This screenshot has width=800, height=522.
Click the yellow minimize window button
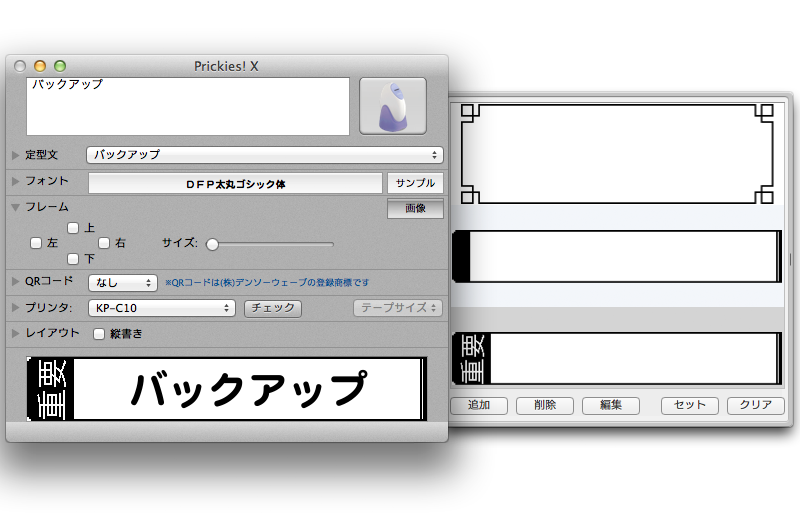[40, 66]
